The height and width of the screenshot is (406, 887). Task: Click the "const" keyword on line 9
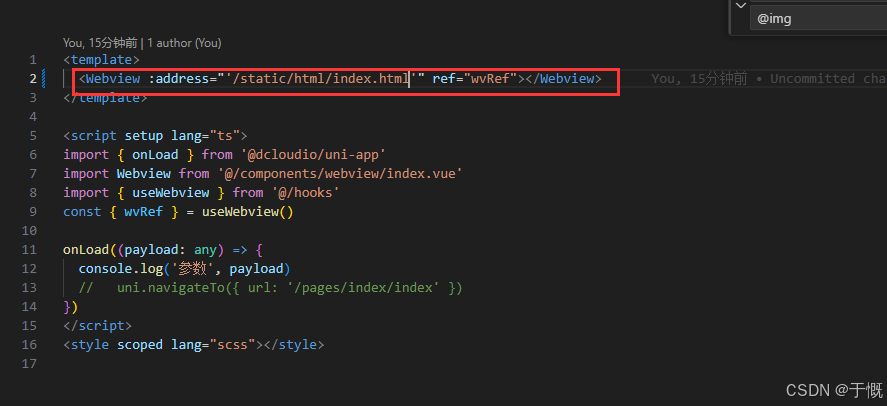[83, 211]
